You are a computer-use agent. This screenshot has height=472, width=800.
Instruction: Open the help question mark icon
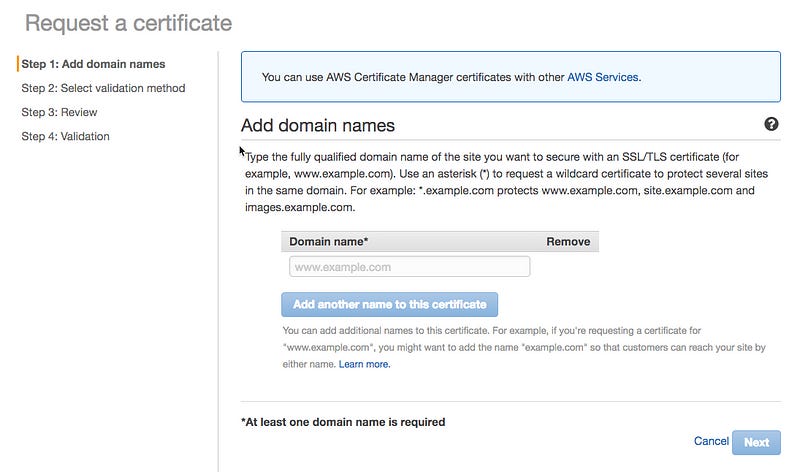point(771,124)
